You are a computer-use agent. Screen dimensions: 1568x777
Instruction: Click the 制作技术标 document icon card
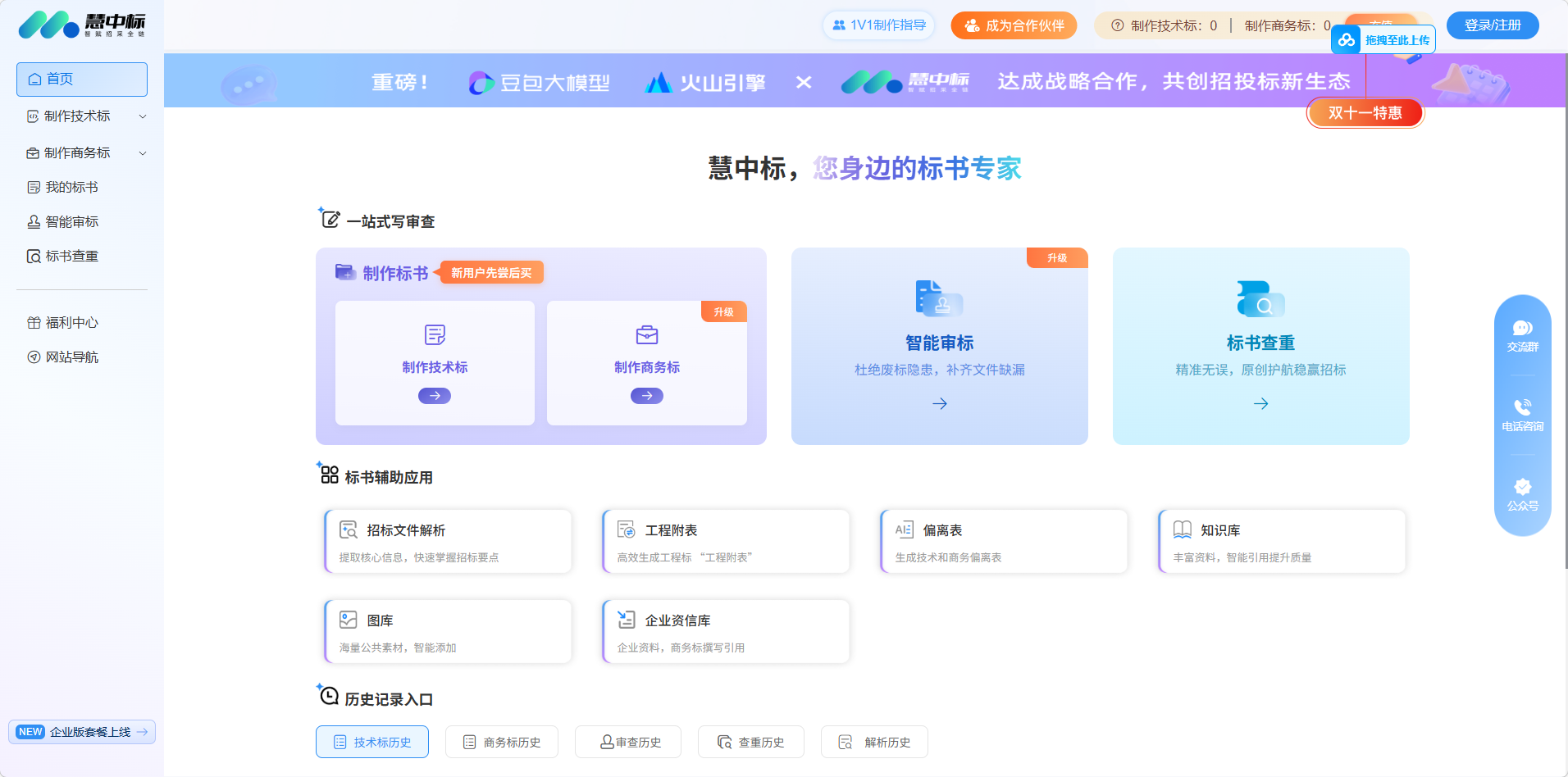pos(435,363)
